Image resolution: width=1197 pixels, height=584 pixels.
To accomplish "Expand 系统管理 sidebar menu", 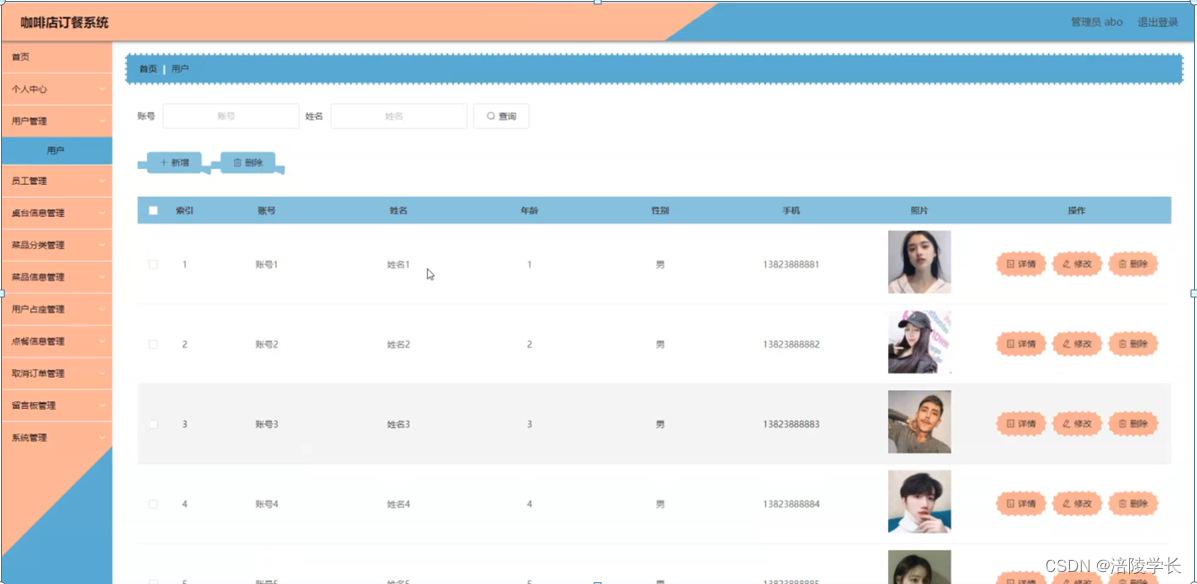I will pos(56,437).
